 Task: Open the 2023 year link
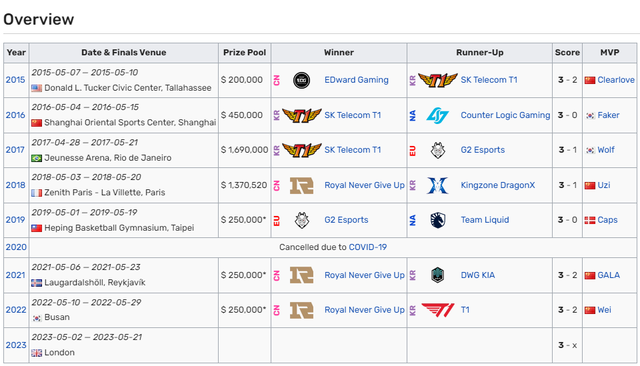coord(16,345)
